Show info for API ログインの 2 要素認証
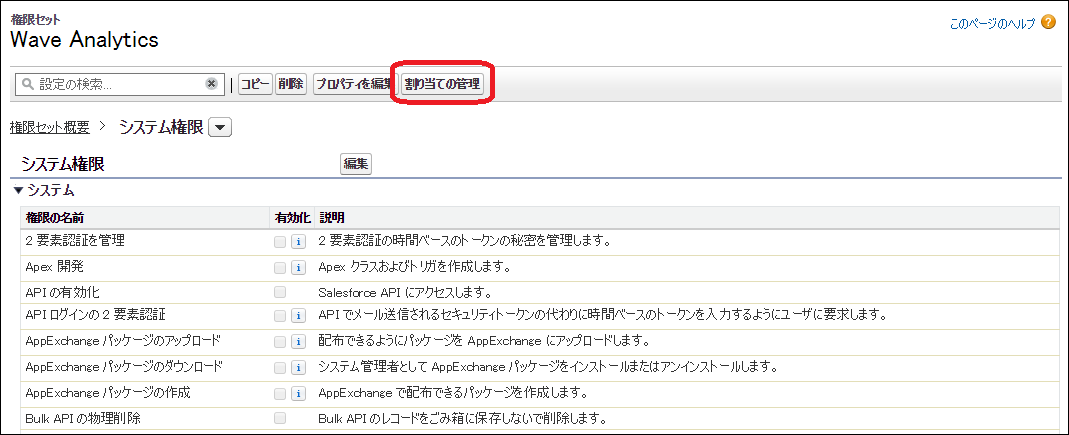 click(298, 316)
